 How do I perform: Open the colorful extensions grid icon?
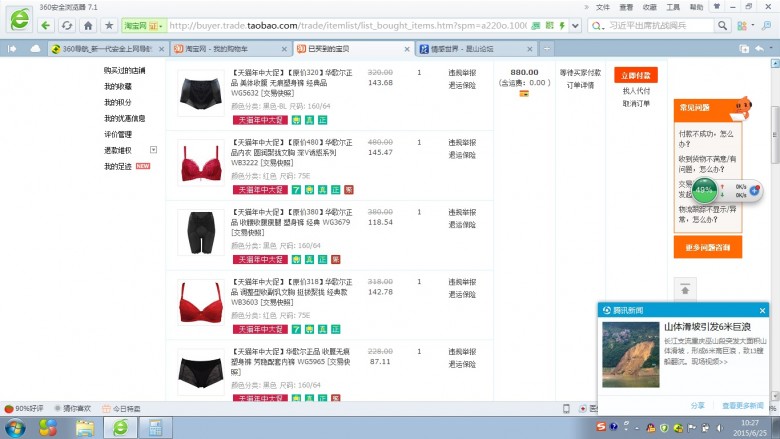742,25
